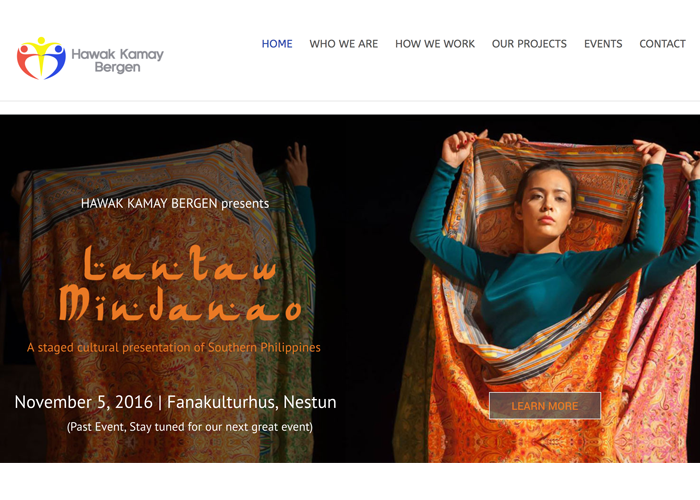This screenshot has width=700, height=500.
Task: Click the Past Event stay tuned note
Action: 190,427
